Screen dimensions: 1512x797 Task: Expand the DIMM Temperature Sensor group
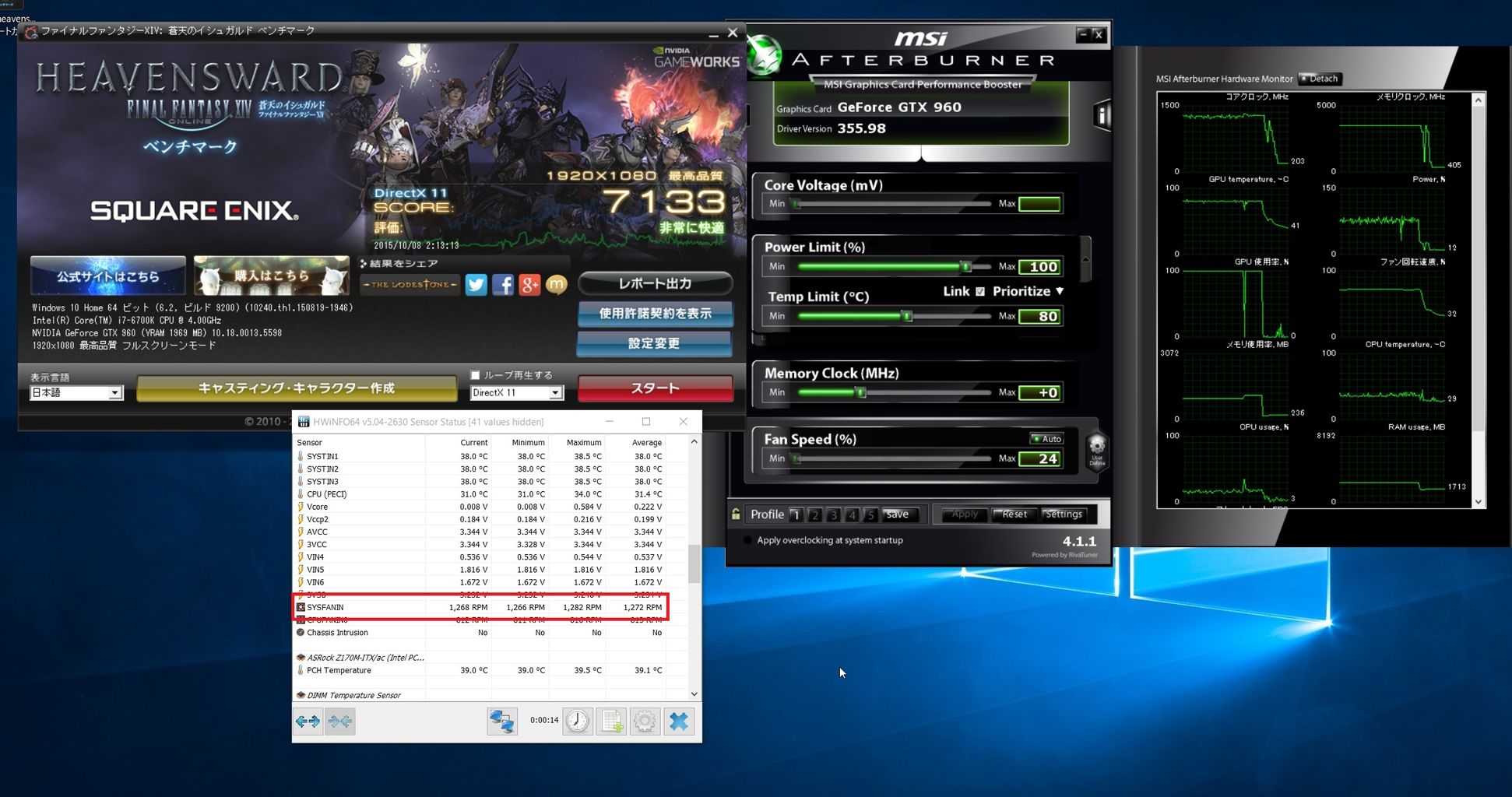[301, 695]
